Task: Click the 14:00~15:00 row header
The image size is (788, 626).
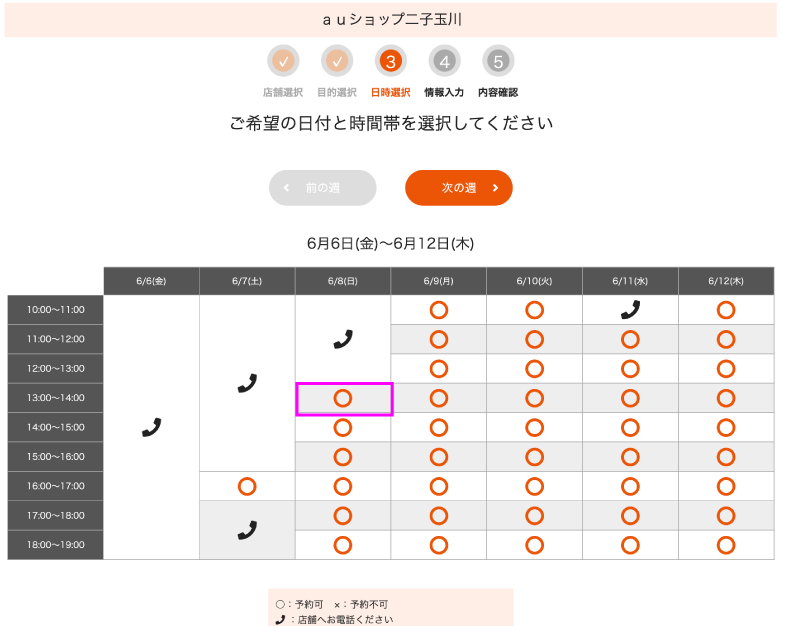Action: coord(55,428)
